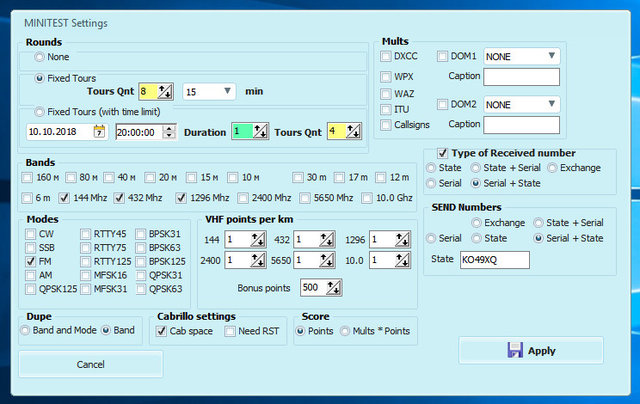This screenshot has width=640, height=404.
Task: Click the Bonus points 500 value
Action: point(313,288)
